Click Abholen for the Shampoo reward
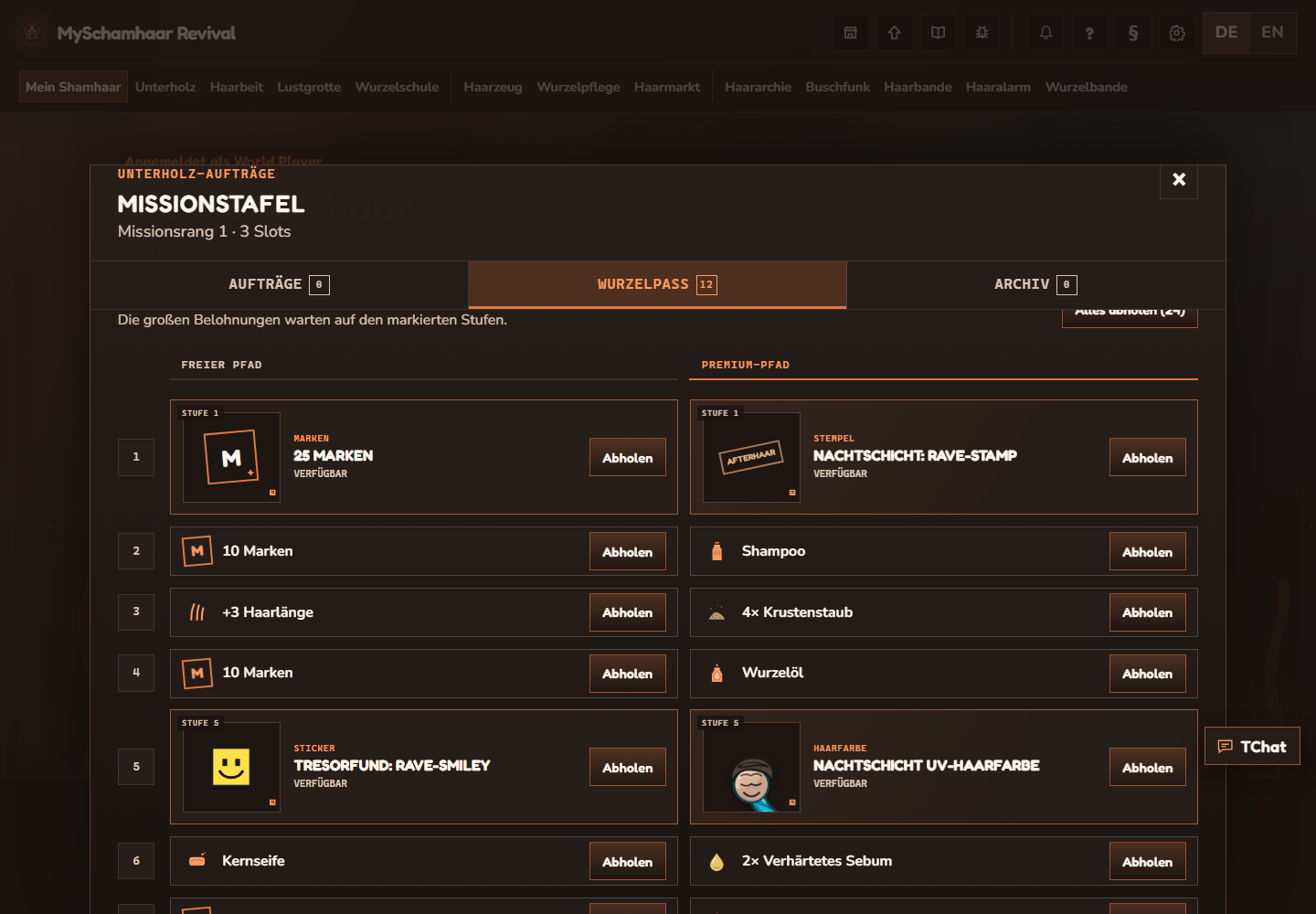The image size is (1316, 914). (1148, 551)
